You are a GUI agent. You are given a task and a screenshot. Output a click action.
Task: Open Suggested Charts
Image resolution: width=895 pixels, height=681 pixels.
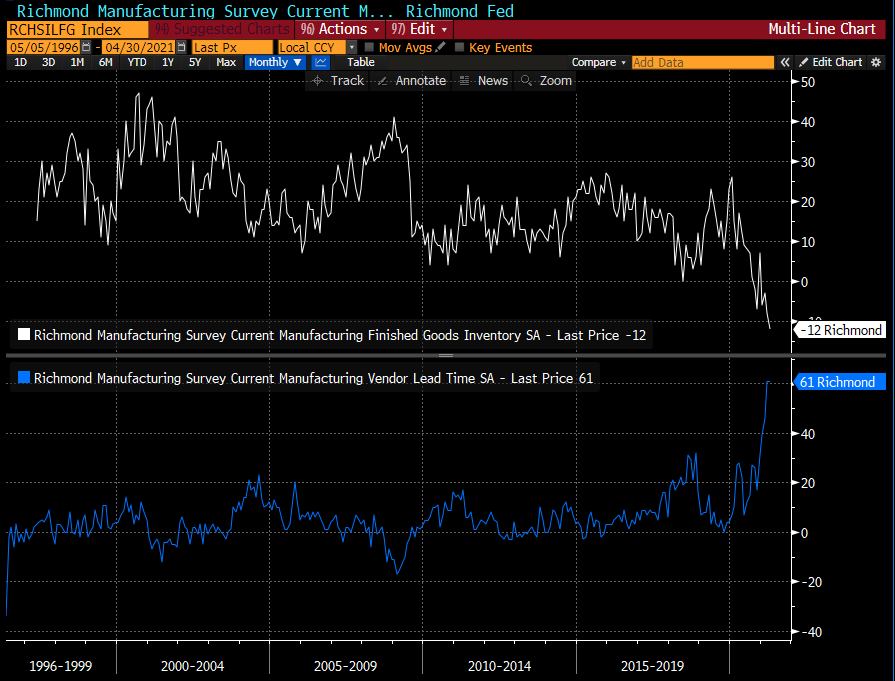(222, 29)
